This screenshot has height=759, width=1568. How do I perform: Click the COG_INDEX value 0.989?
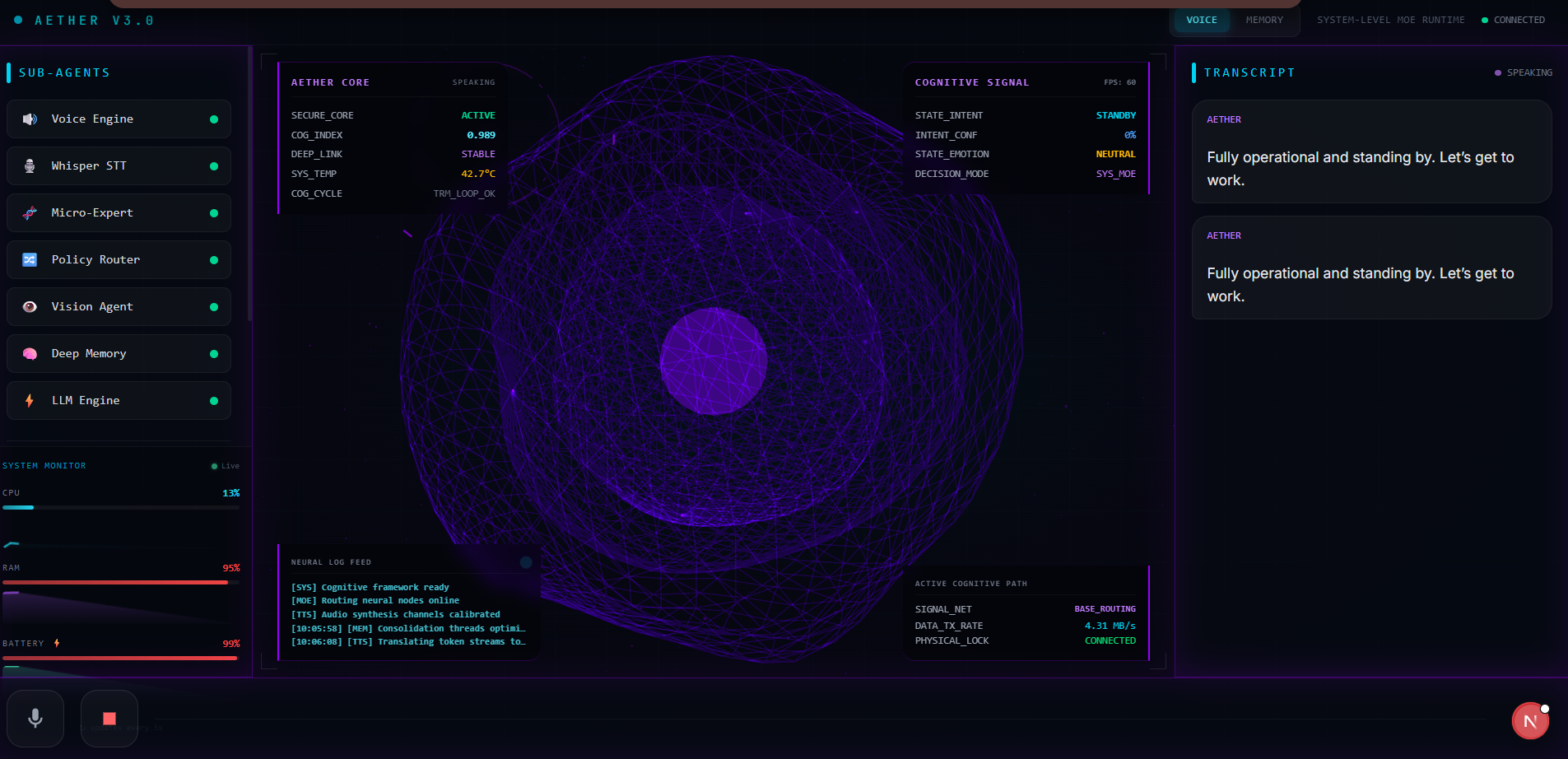click(481, 135)
